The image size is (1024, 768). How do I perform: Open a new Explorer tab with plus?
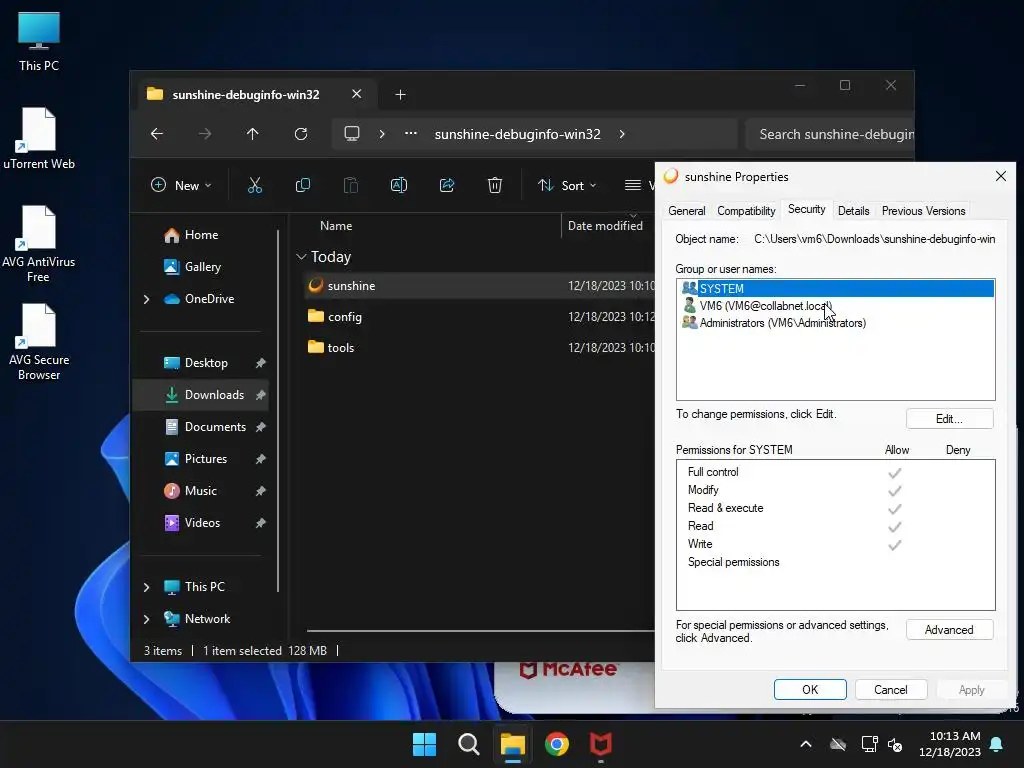[x=400, y=95]
